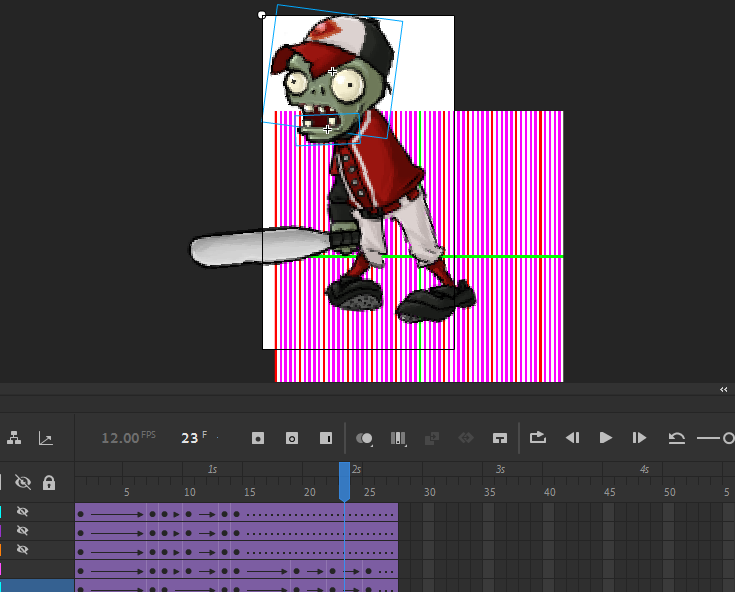Viewport: 735px width, 592px height.
Task: Click the 12.00 FPS frame rate field
Action: 128,438
